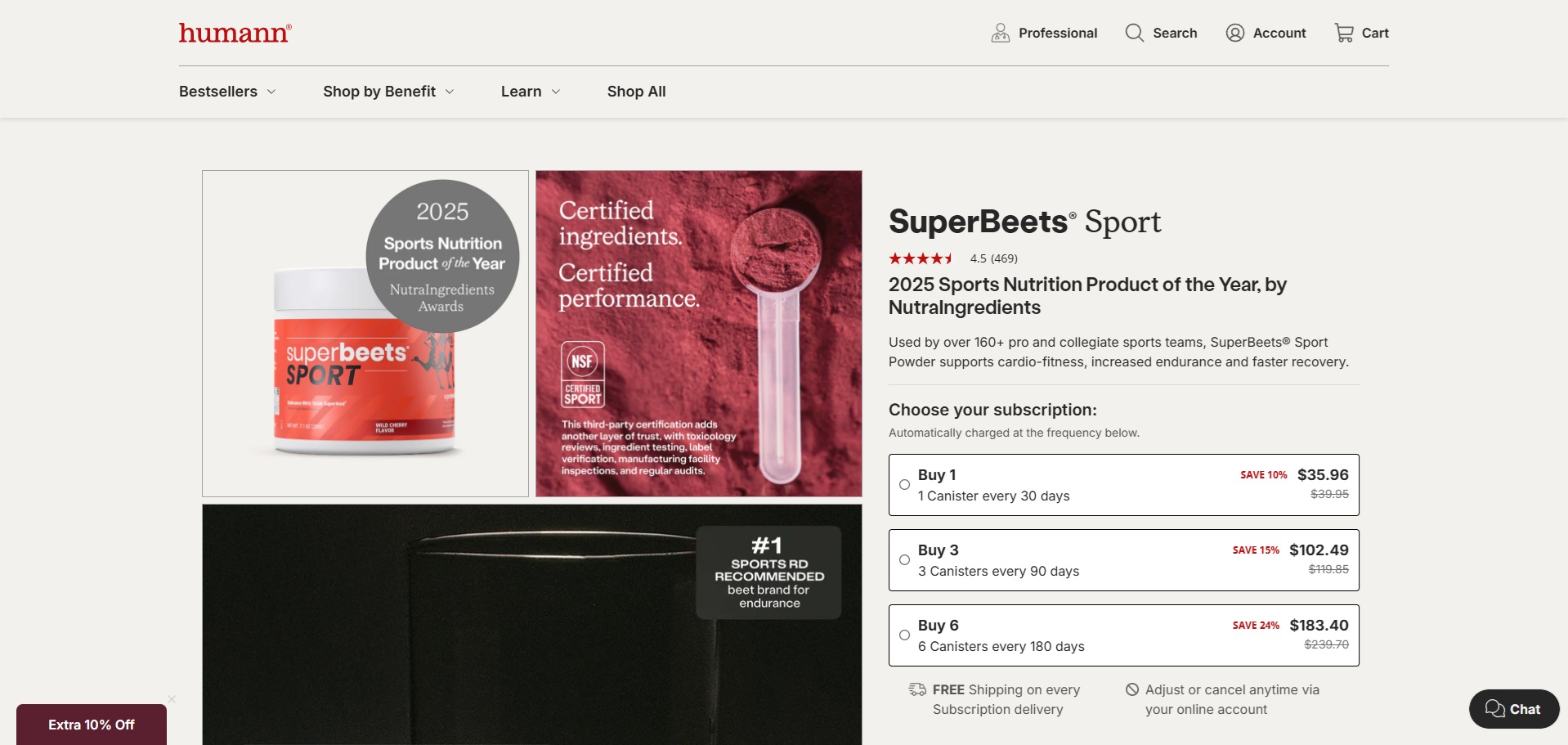This screenshot has width=1568, height=745.
Task: Expand the Learn dropdown chevron
Action: pos(556,92)
